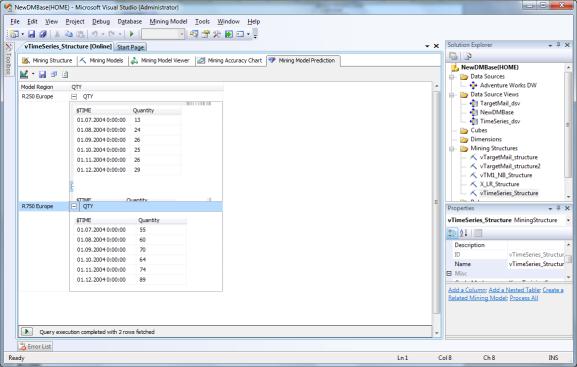Click the Alphabetical sort icon in Properties
The height and width of the screenshot is (367, 577).
pos(464,233)
